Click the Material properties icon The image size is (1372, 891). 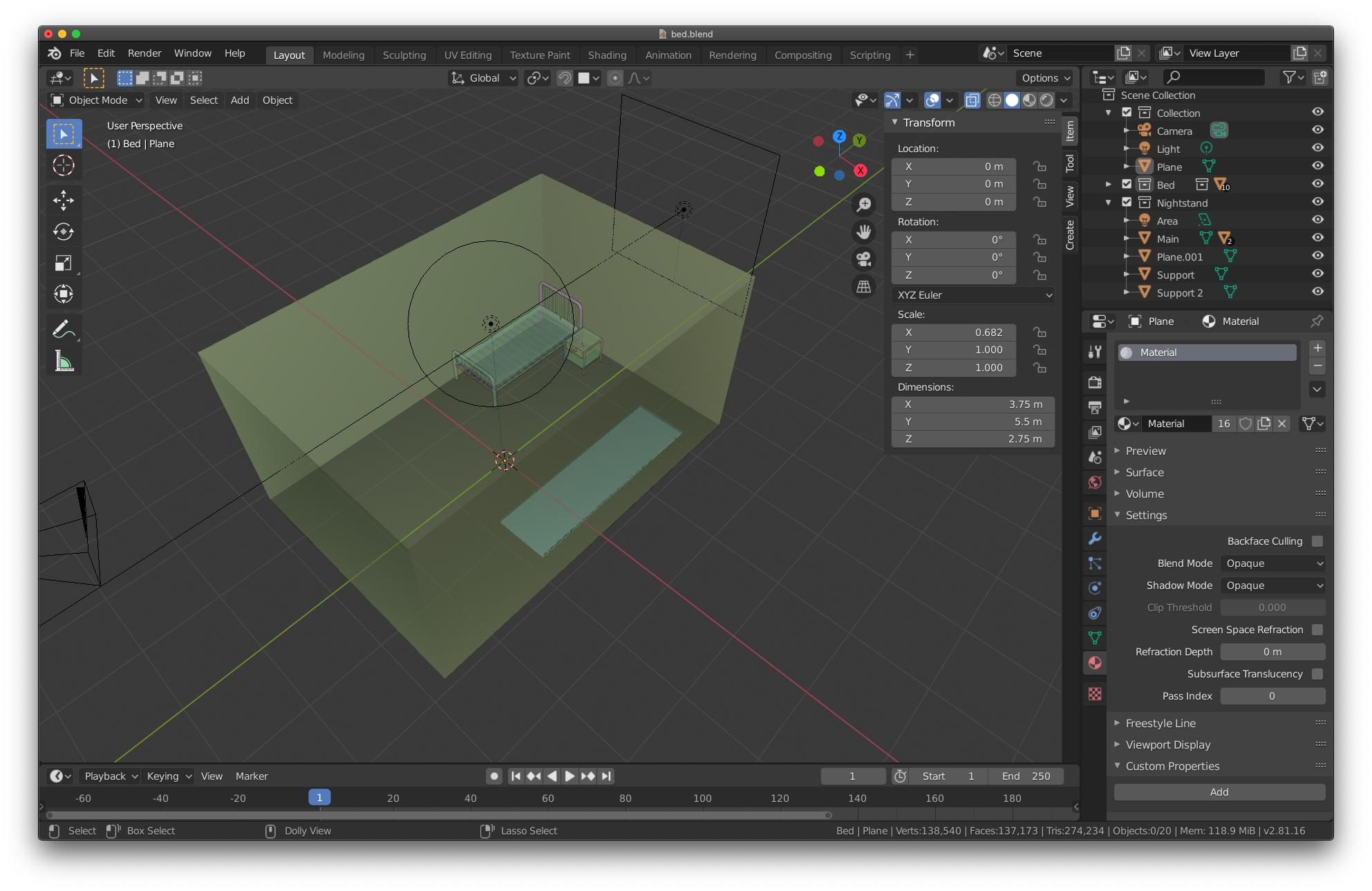[1097, 660]
